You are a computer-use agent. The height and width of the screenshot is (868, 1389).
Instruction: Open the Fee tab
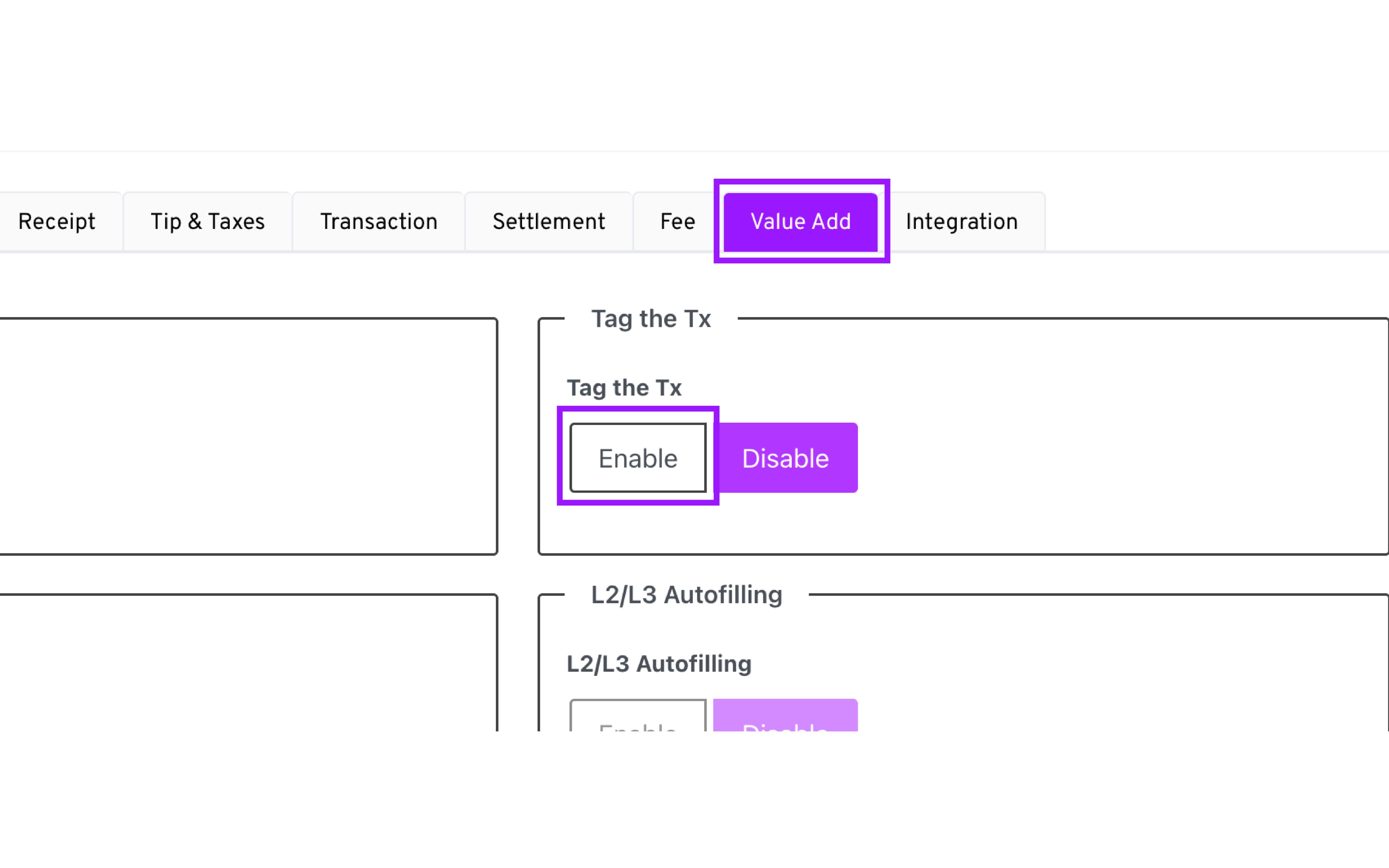pyautogui.click(x=677, y=222)
